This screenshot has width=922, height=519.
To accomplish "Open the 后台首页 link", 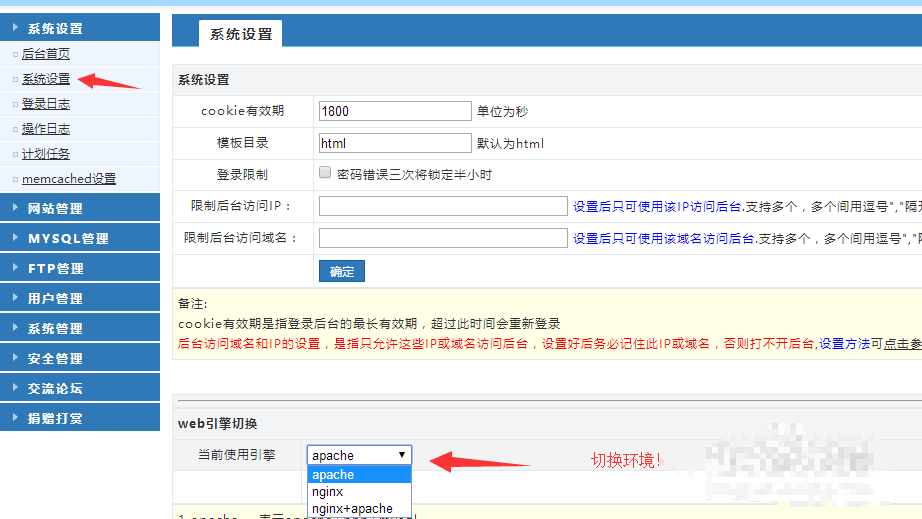I will point(46,54).
